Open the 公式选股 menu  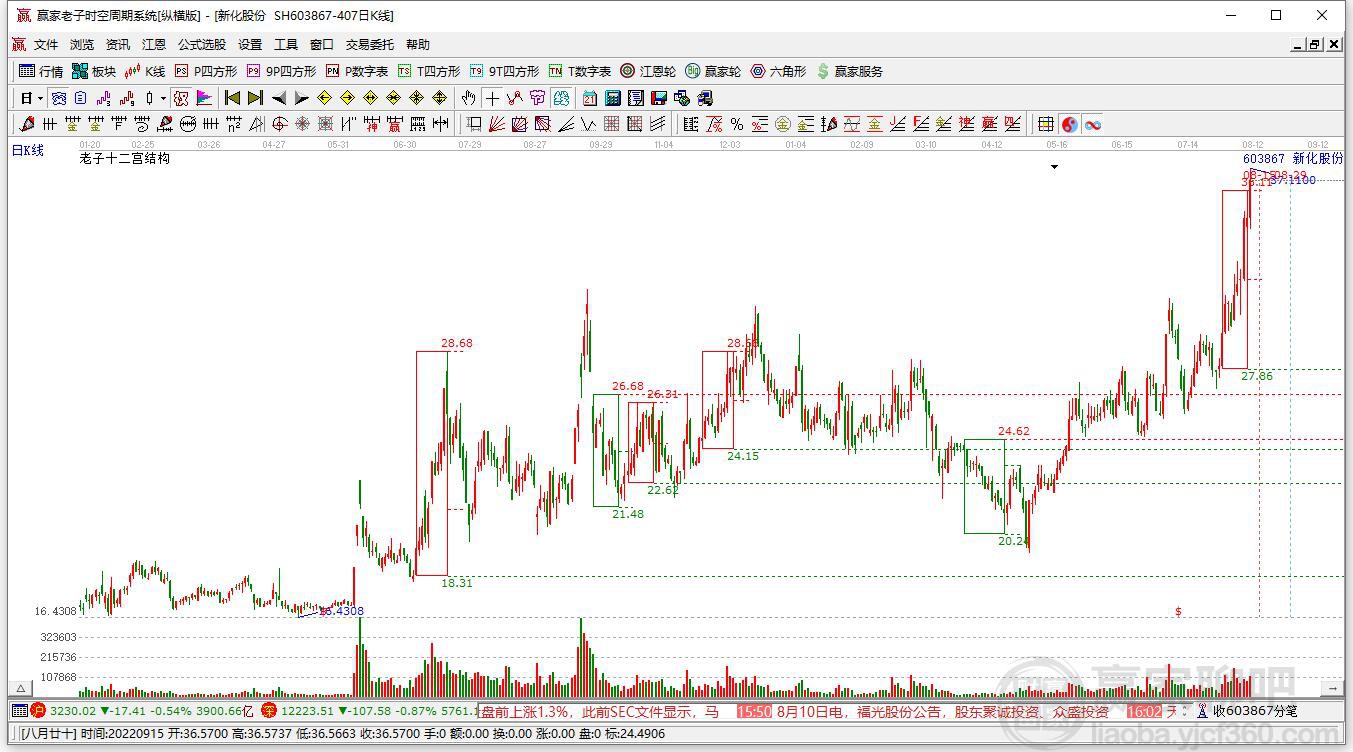click(x=202, y=45)
